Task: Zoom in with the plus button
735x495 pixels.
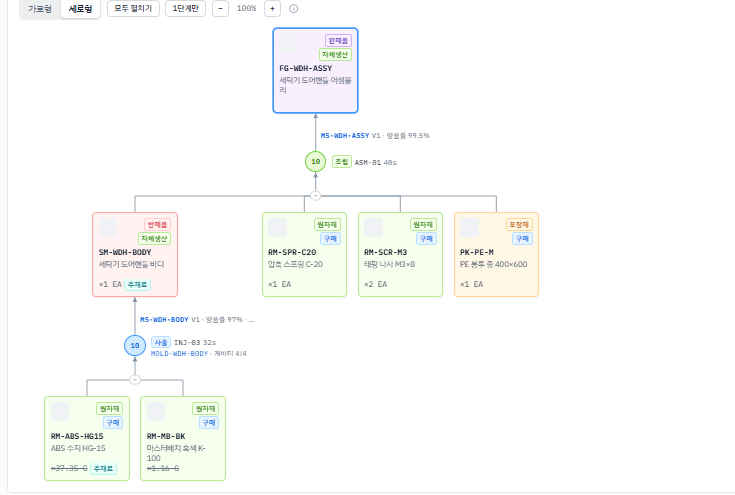Action: coord(272,8)
